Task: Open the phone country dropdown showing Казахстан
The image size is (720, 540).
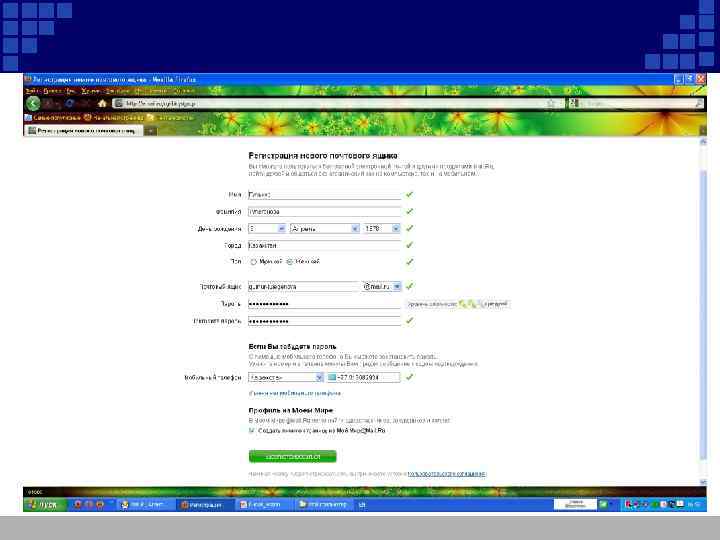Action: (286, 377)
